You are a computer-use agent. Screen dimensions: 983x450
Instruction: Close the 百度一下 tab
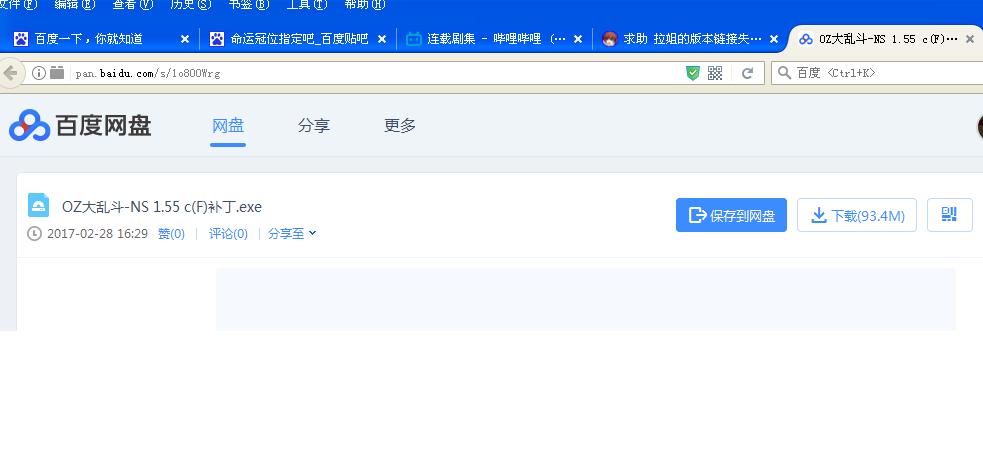click(185, 39)
